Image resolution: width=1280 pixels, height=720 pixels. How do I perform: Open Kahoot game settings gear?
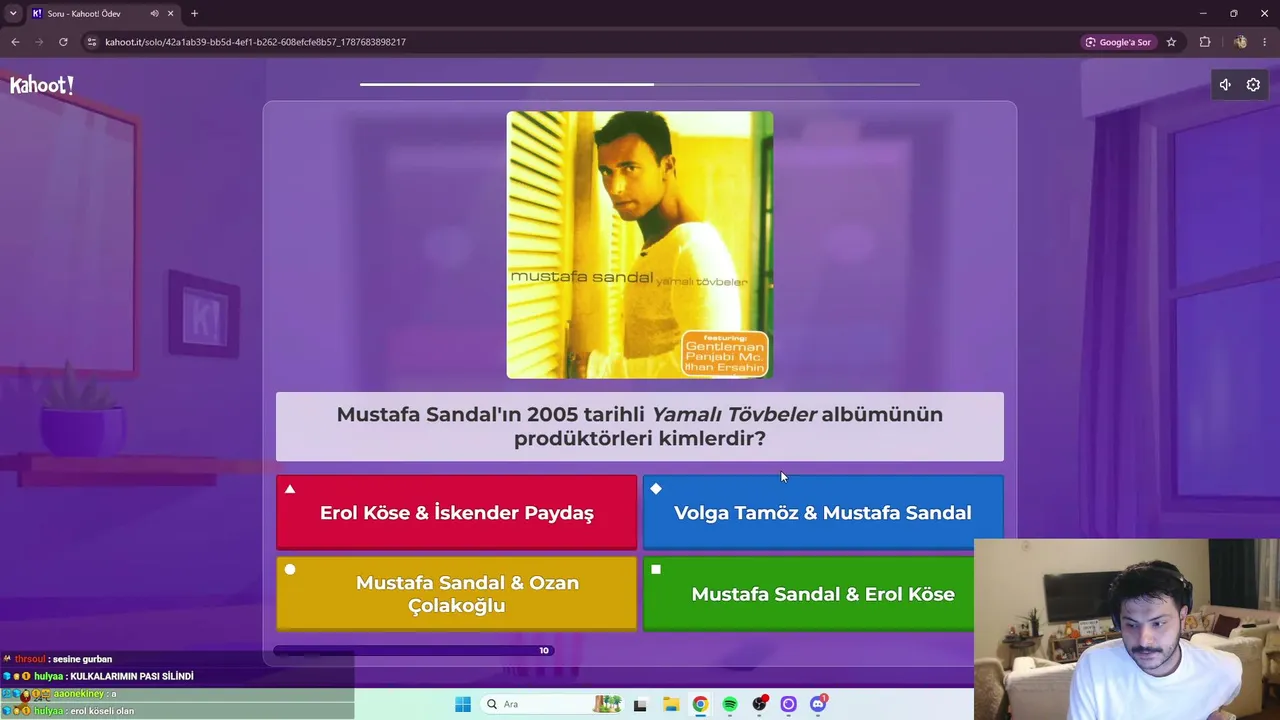(1253, 85)
